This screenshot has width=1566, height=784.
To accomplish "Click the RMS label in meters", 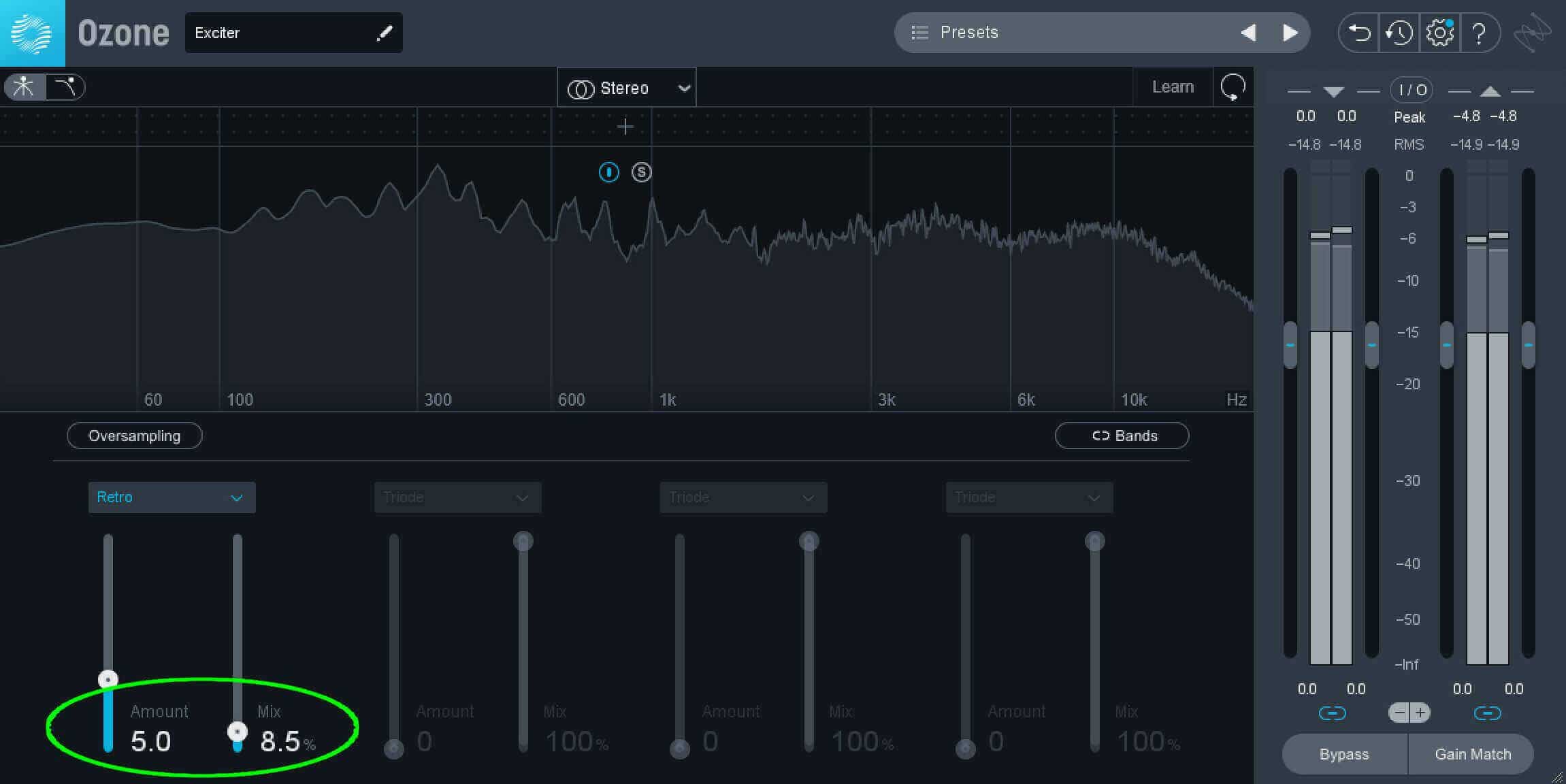I will coord(1409,144).
